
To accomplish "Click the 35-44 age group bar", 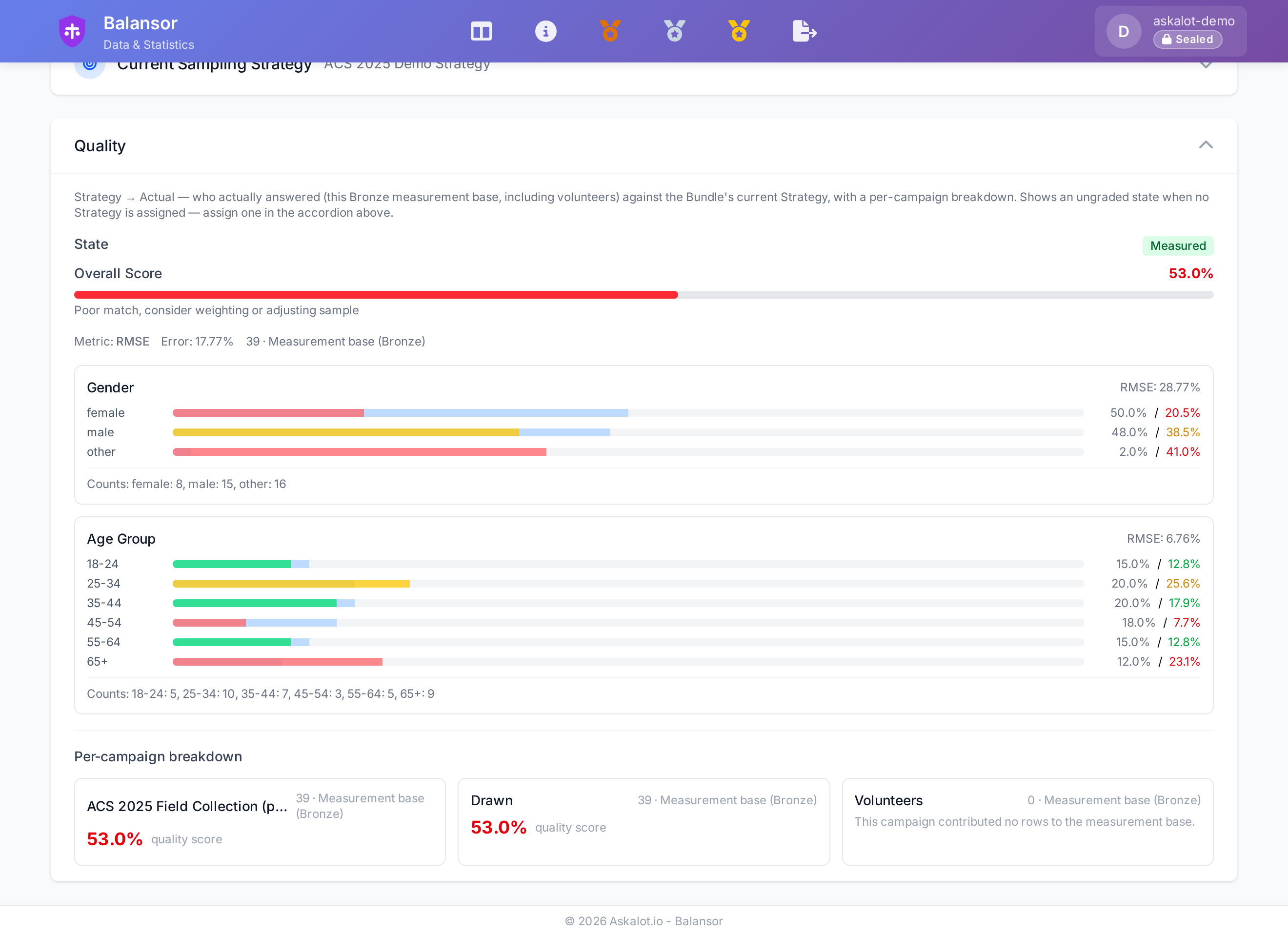I will point(627,604).
